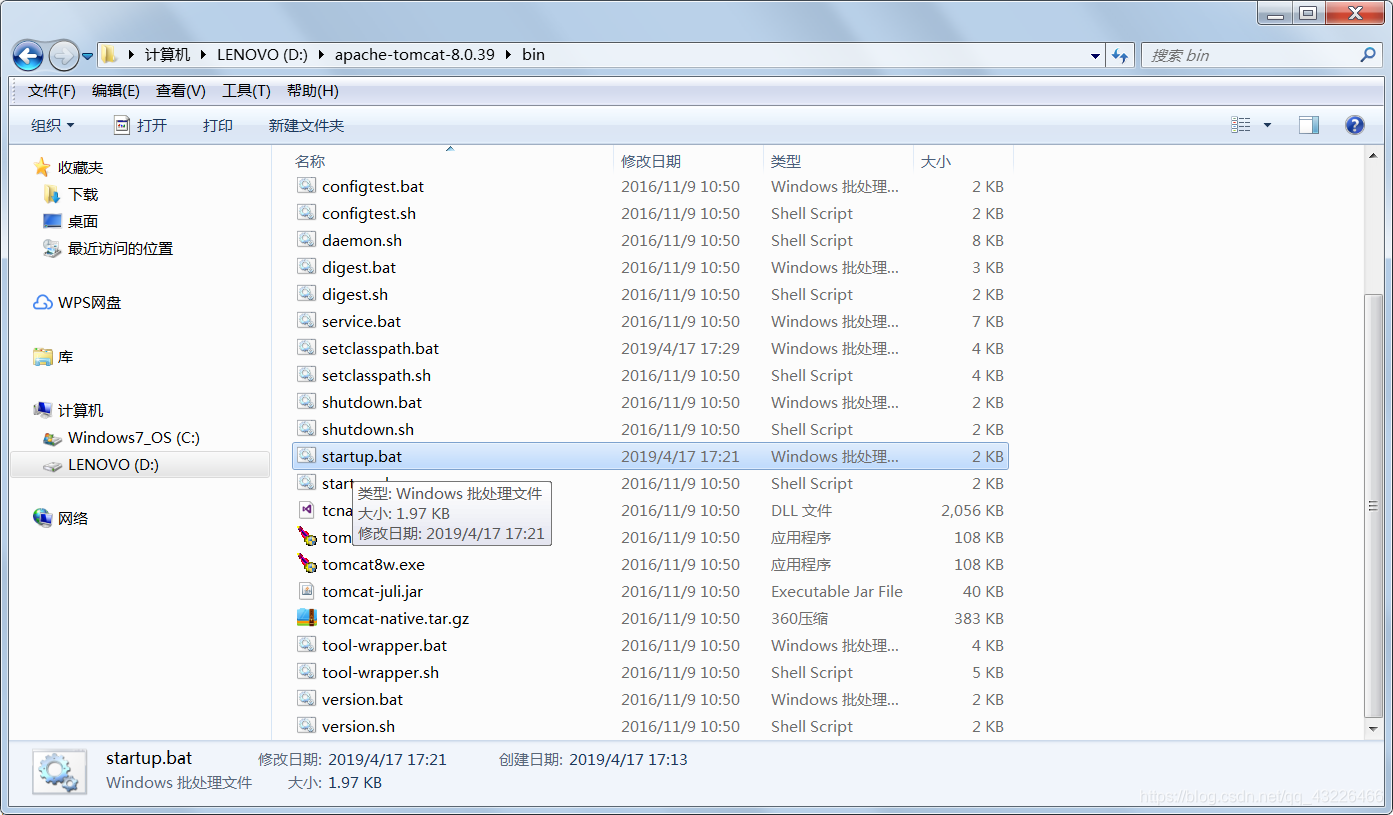1393x815 pixels.
Task: Sort by 类型 column header
Action: (786, 161)
